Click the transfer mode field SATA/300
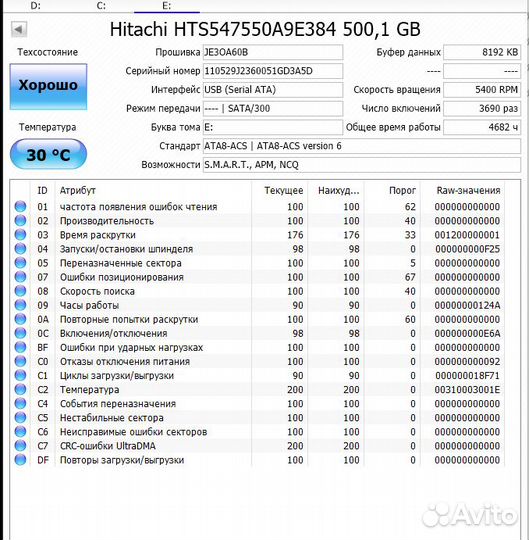 (x=273, y=108)
